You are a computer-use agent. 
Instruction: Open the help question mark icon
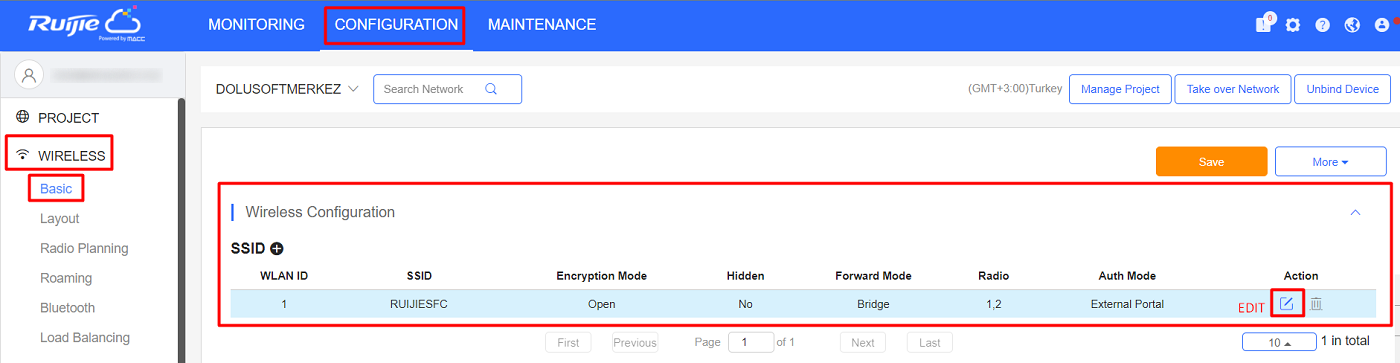1322,25
